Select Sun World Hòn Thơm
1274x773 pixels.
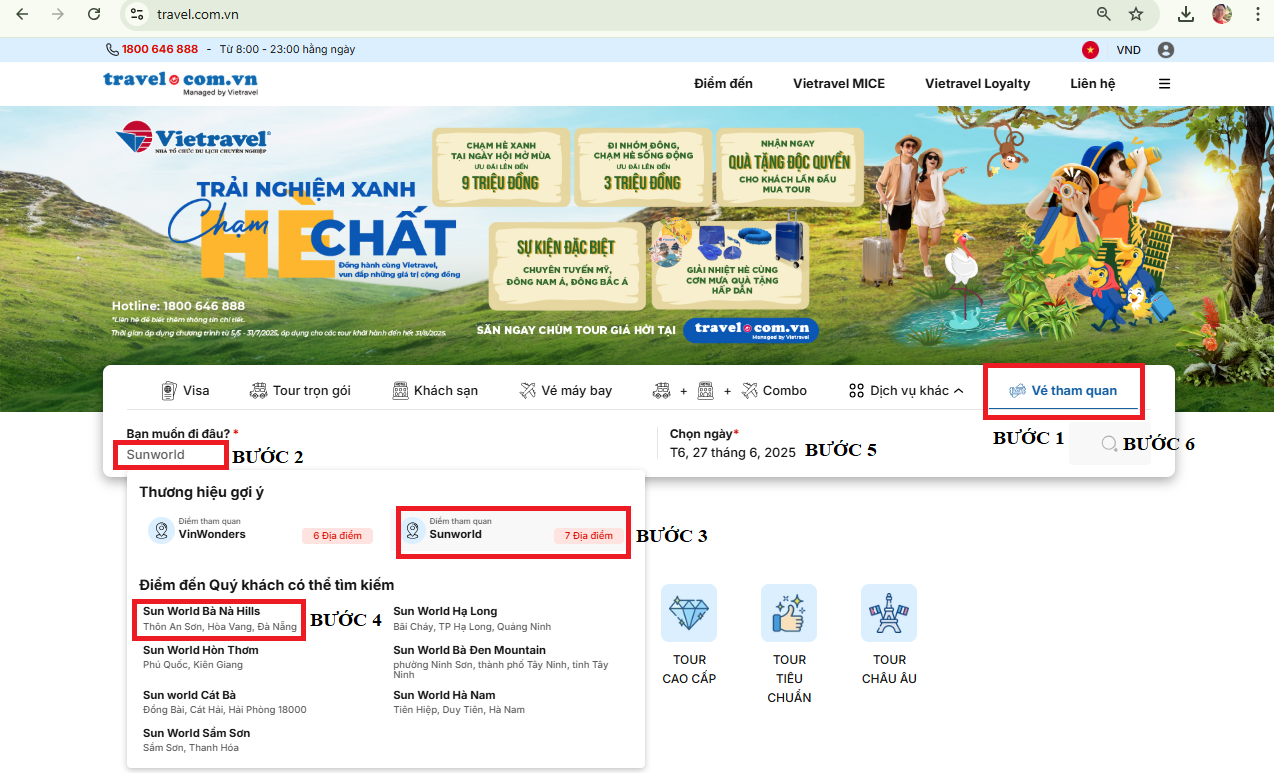[200, 657]
